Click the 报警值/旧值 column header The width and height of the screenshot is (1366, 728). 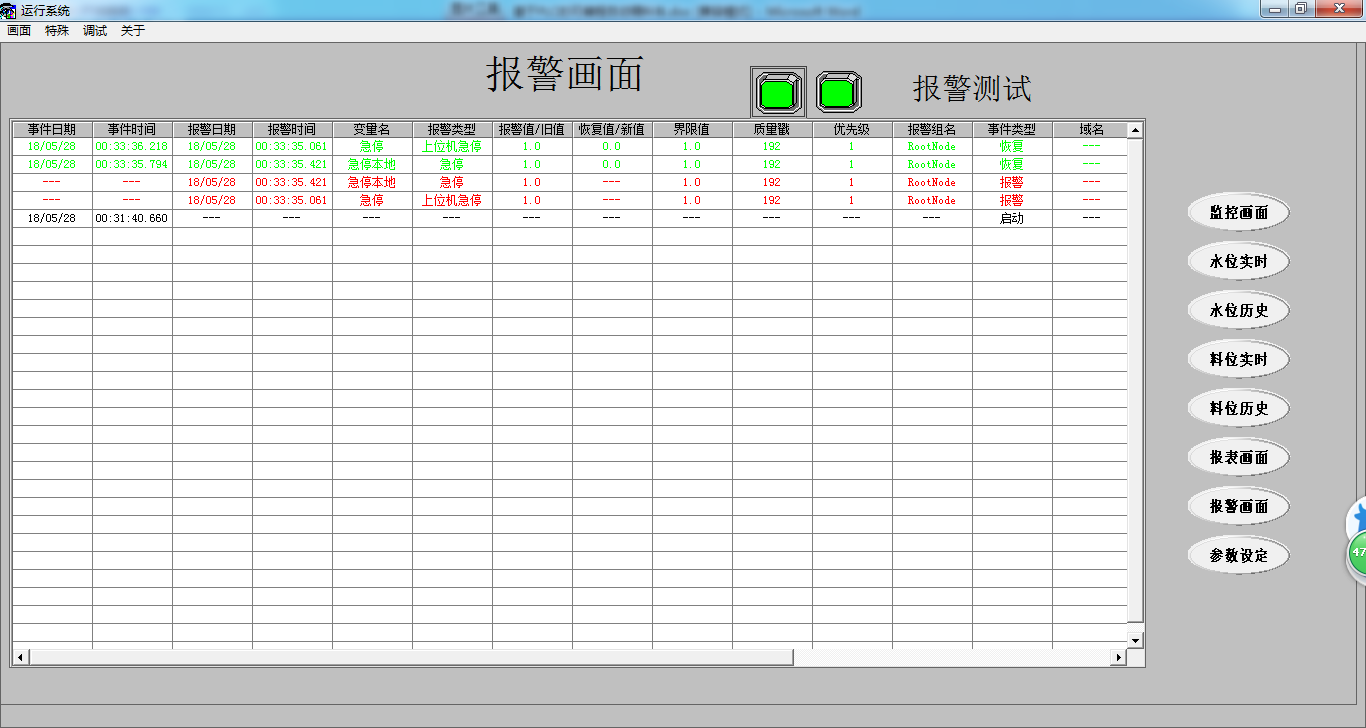(532, 130)
